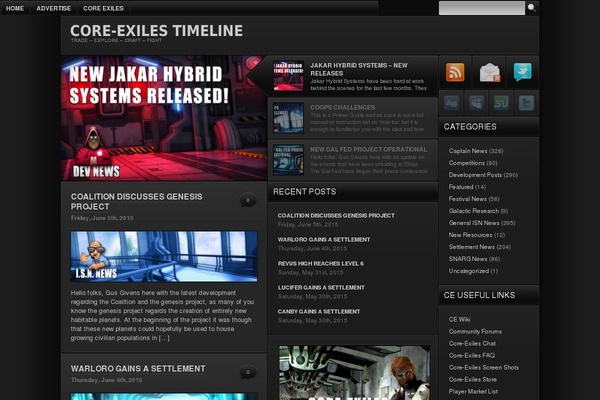
Task: Visit the Player Market List link
Action: tap(473, 391)
